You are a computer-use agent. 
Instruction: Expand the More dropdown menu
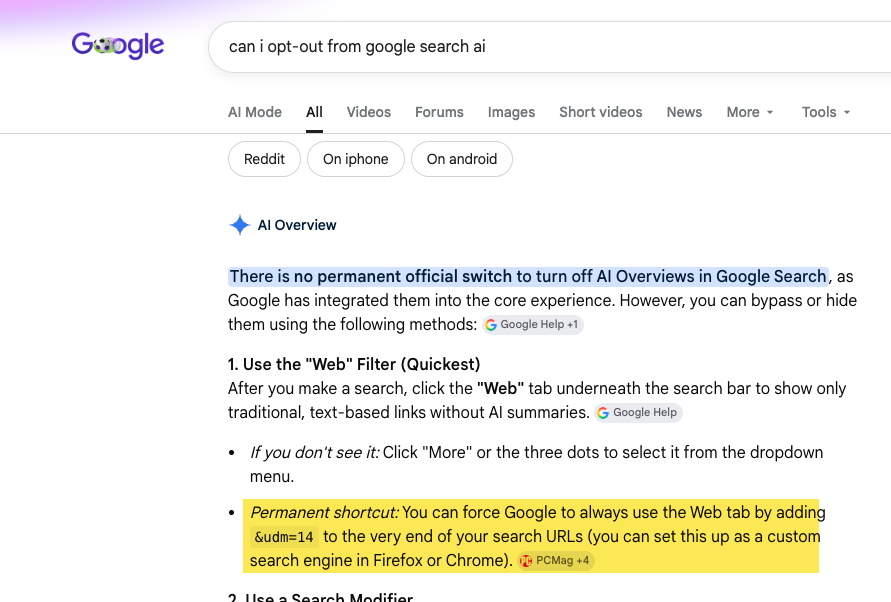(x=750, y=112)
